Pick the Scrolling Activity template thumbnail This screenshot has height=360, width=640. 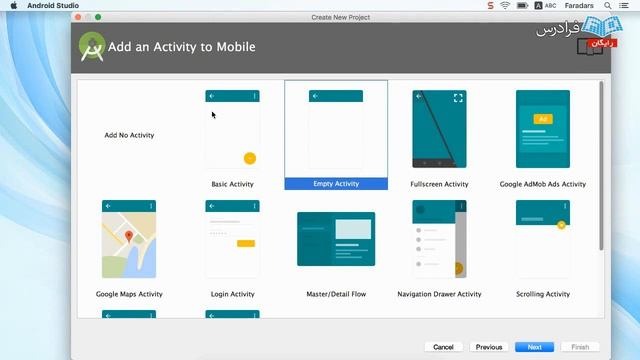pyautogui.click(x=542, y=239)
